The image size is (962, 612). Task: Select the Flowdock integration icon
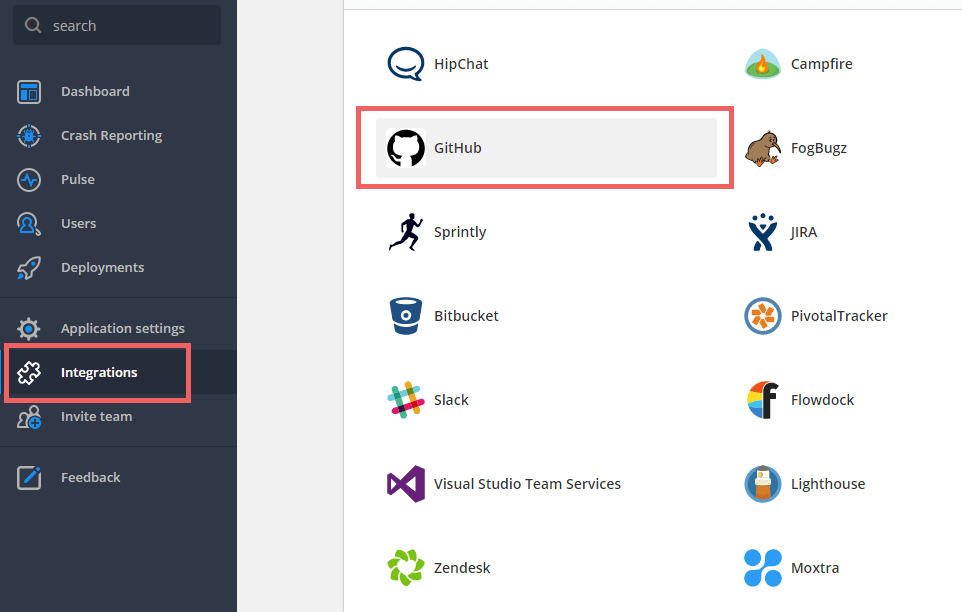pyautogui.click(x=763, y=399)
